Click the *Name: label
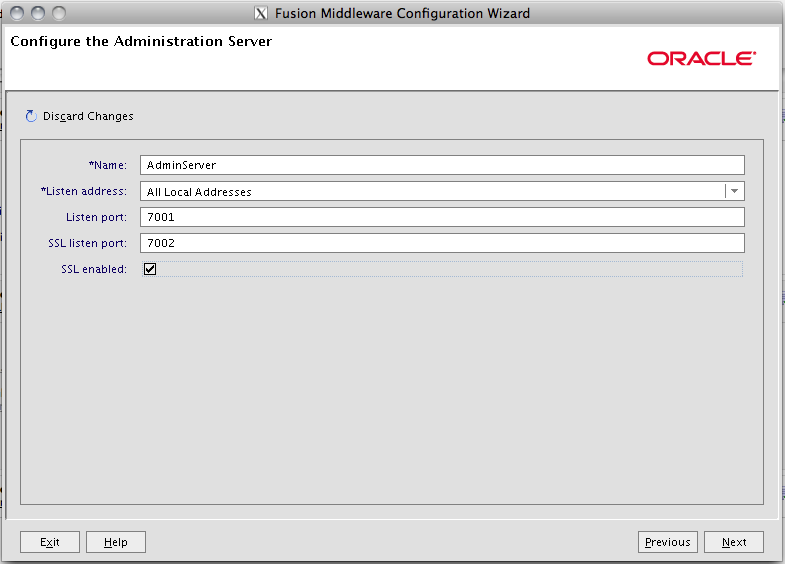This screenshot has width=785, height=564. click(108, 165)
